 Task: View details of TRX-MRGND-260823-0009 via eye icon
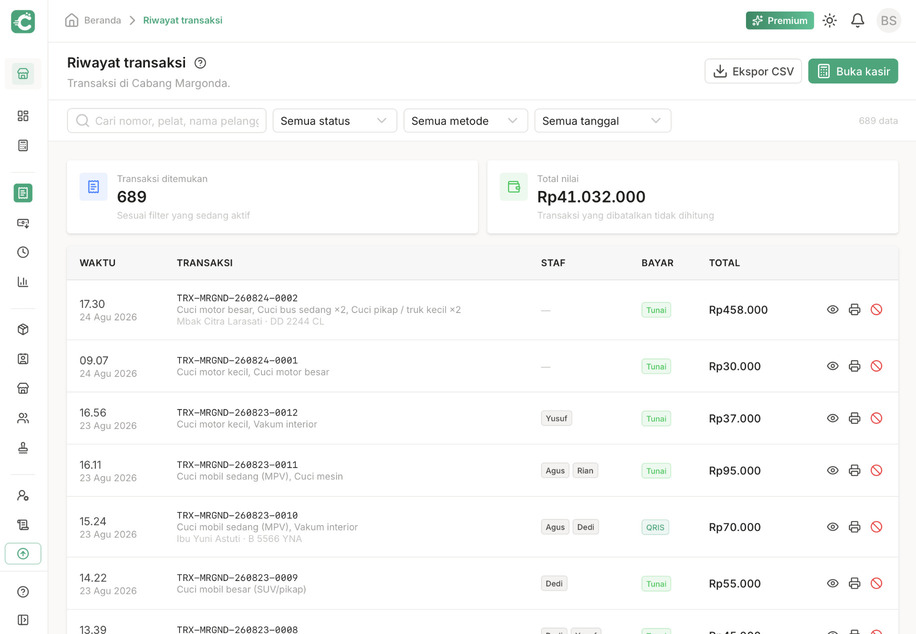coord(832,583)
